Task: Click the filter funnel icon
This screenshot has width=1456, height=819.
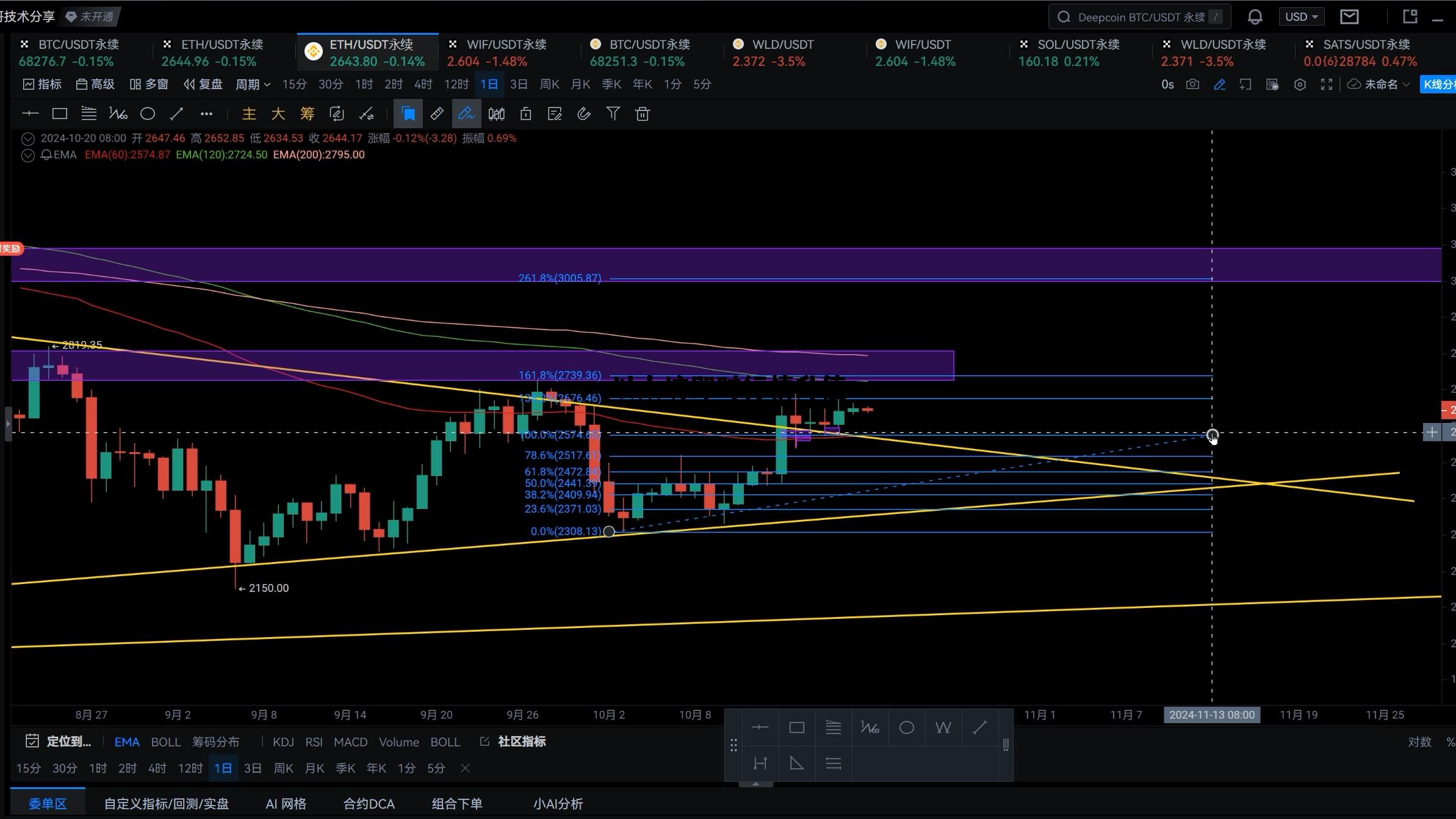Action: point(613,114)
